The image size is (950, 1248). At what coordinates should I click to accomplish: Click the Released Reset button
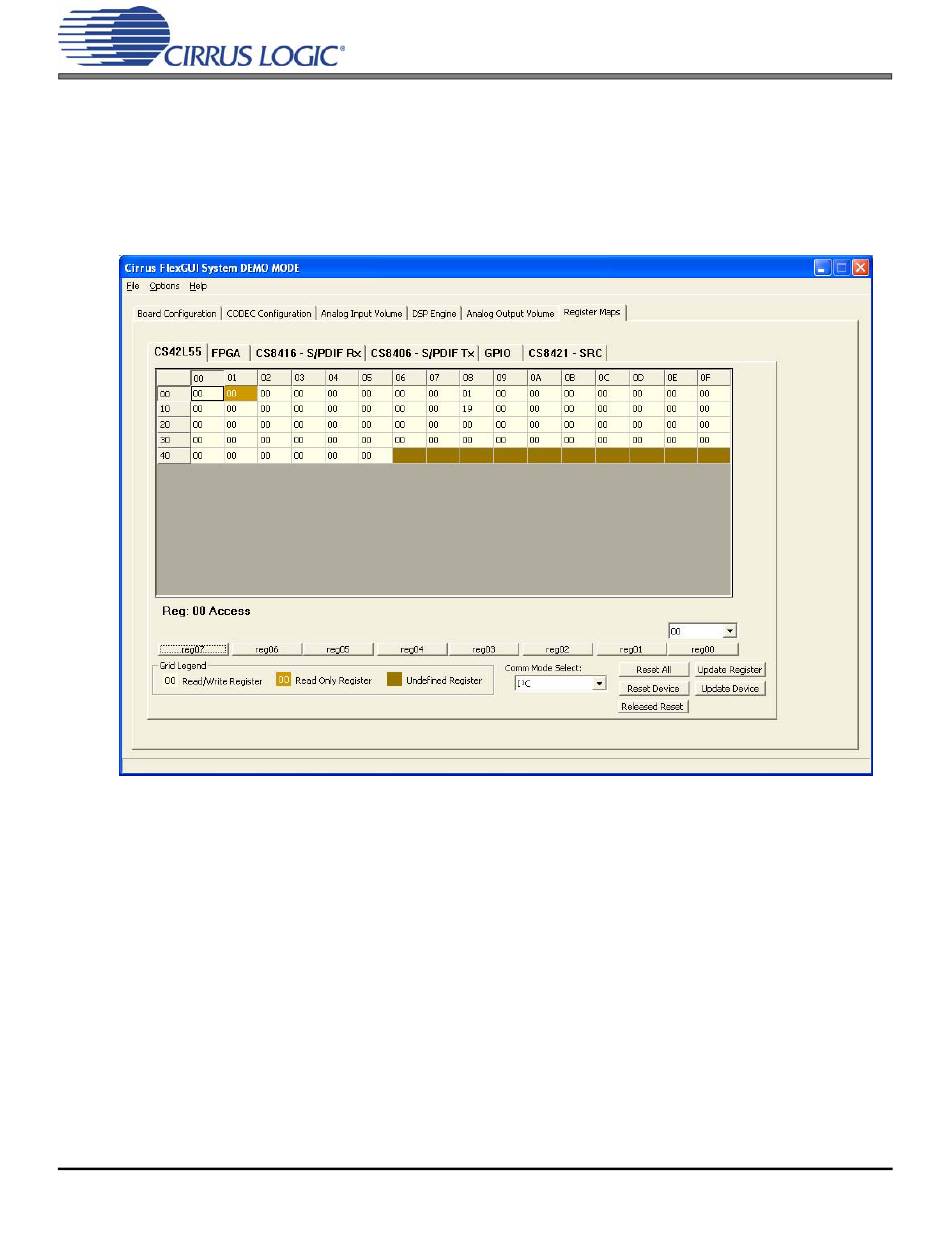point(654,706)
